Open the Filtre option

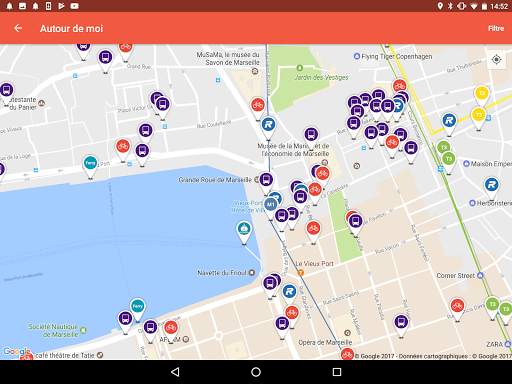pos(496,28)
